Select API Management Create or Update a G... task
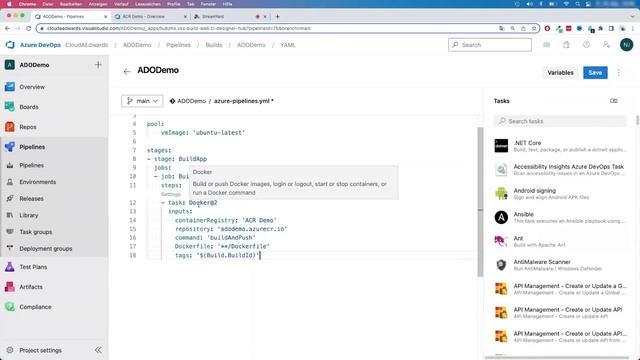The height and width of the screenshot is (360, 640). pyautogui.click(x=560, y=289)
